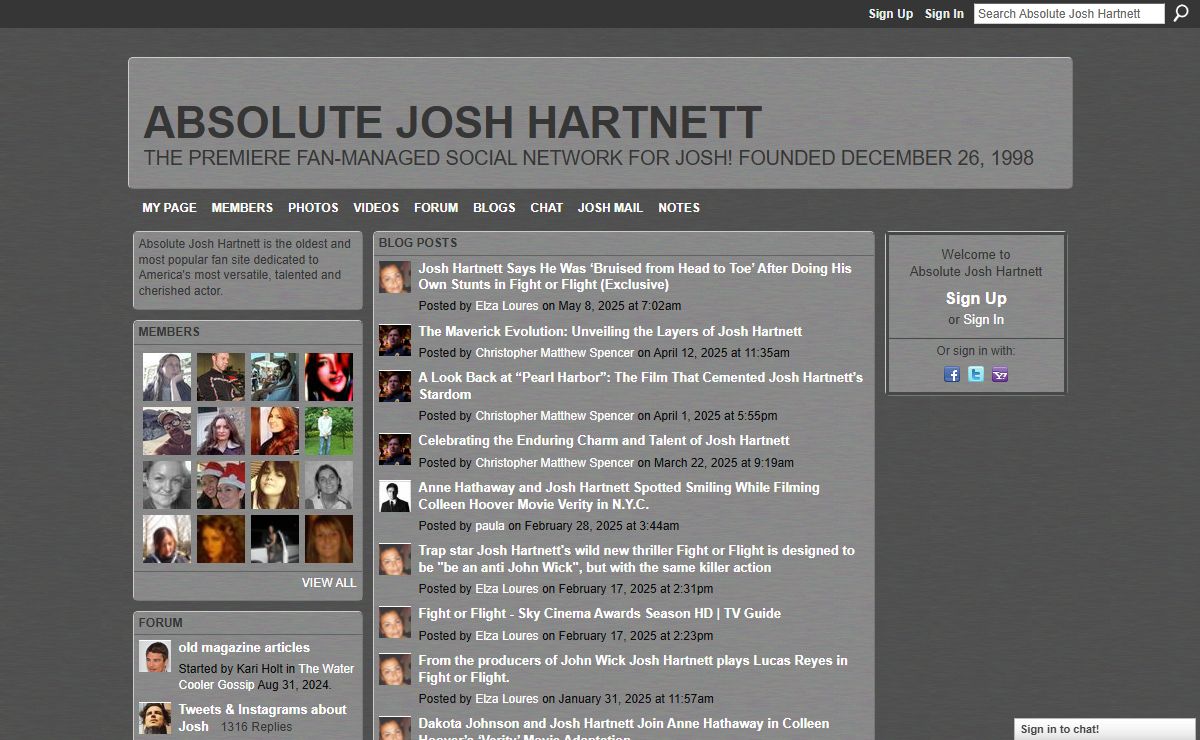Open avatar beside 'Sky Cinema Awards Season' post
This screenshot has width=1200, height=740.
click(395, 622)
